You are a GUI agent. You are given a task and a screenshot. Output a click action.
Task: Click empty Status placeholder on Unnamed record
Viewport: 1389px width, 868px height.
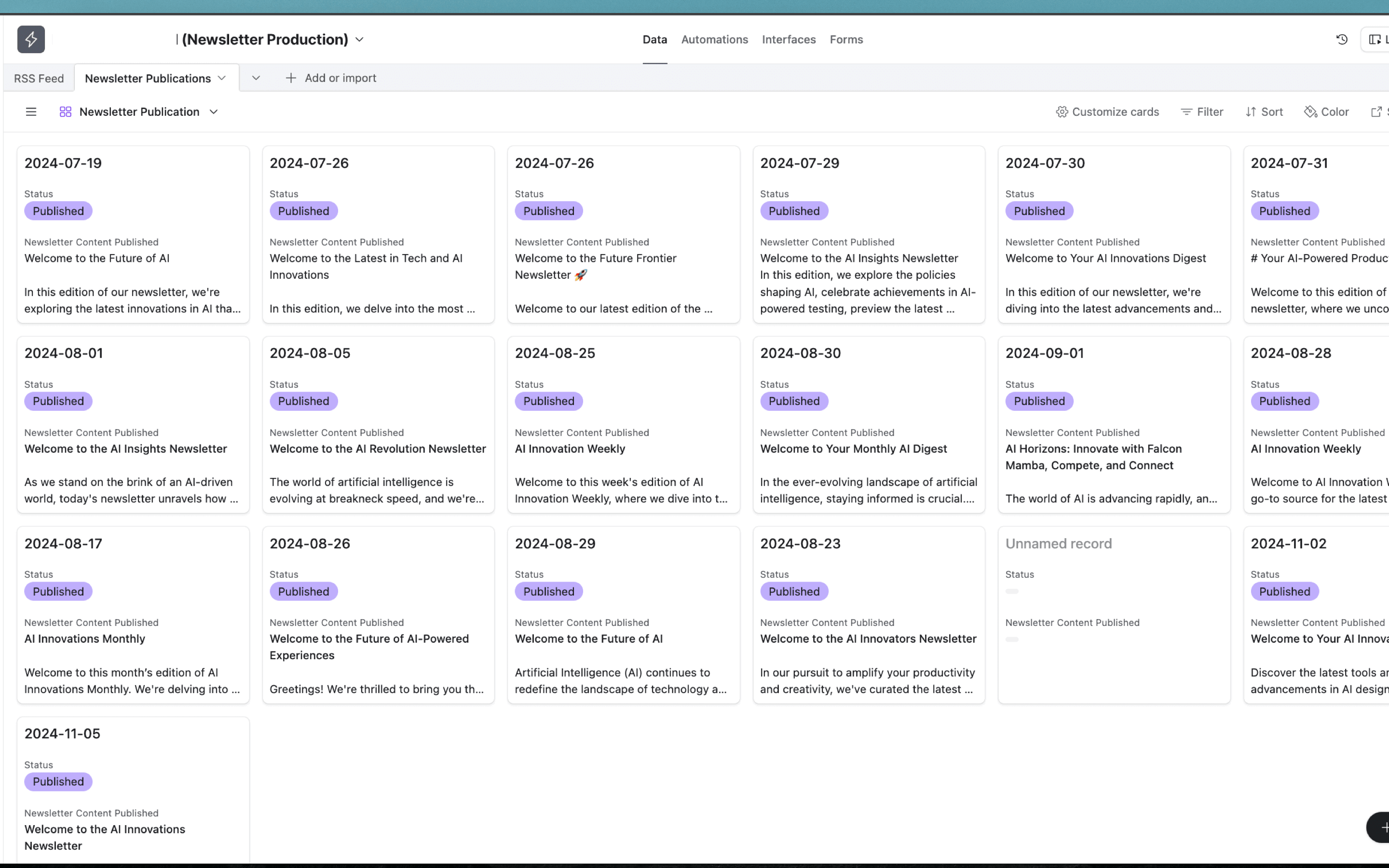[x=1012, y=591]
